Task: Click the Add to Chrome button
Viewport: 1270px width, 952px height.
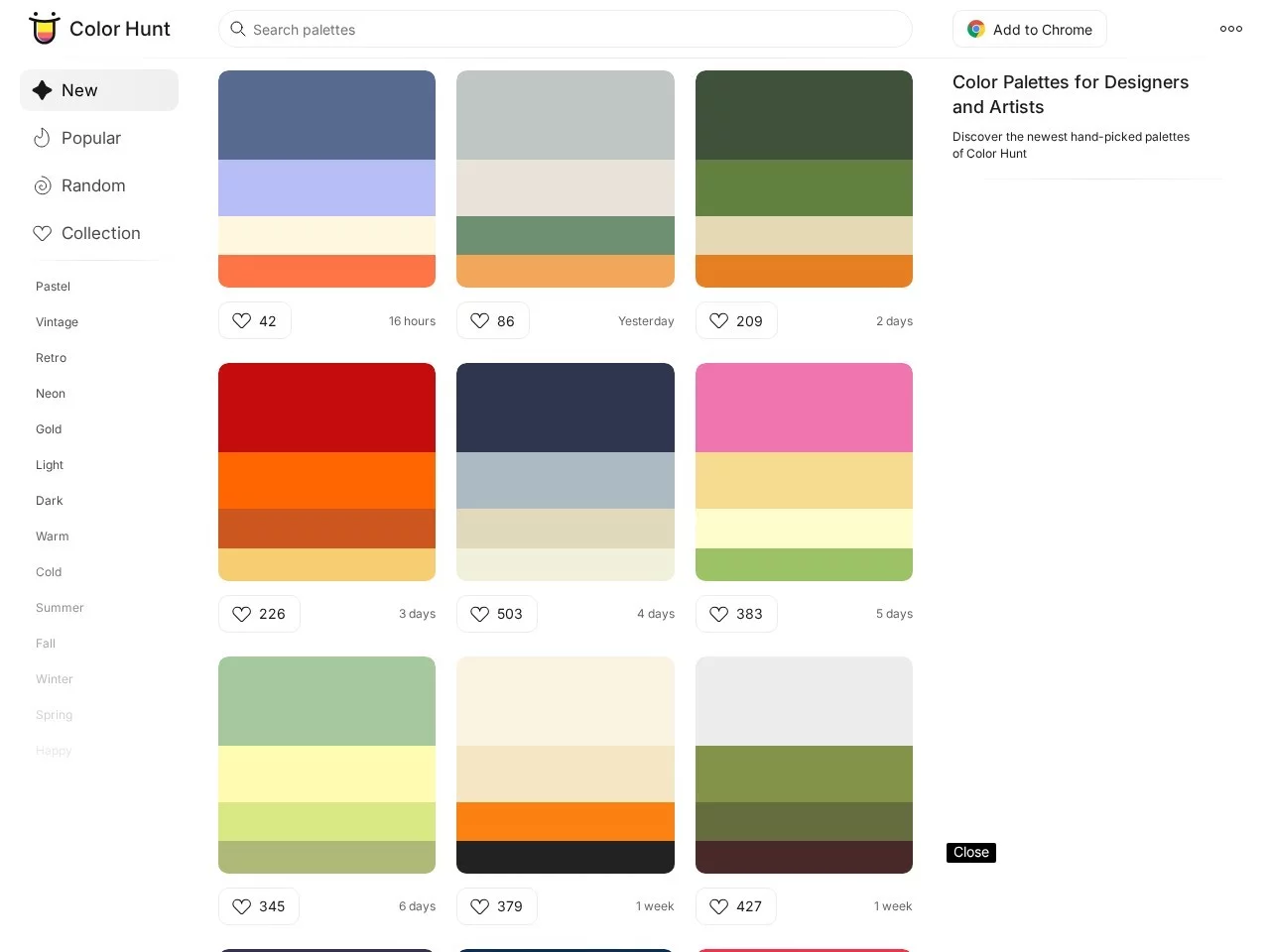Action: (x=1029, y=29)
